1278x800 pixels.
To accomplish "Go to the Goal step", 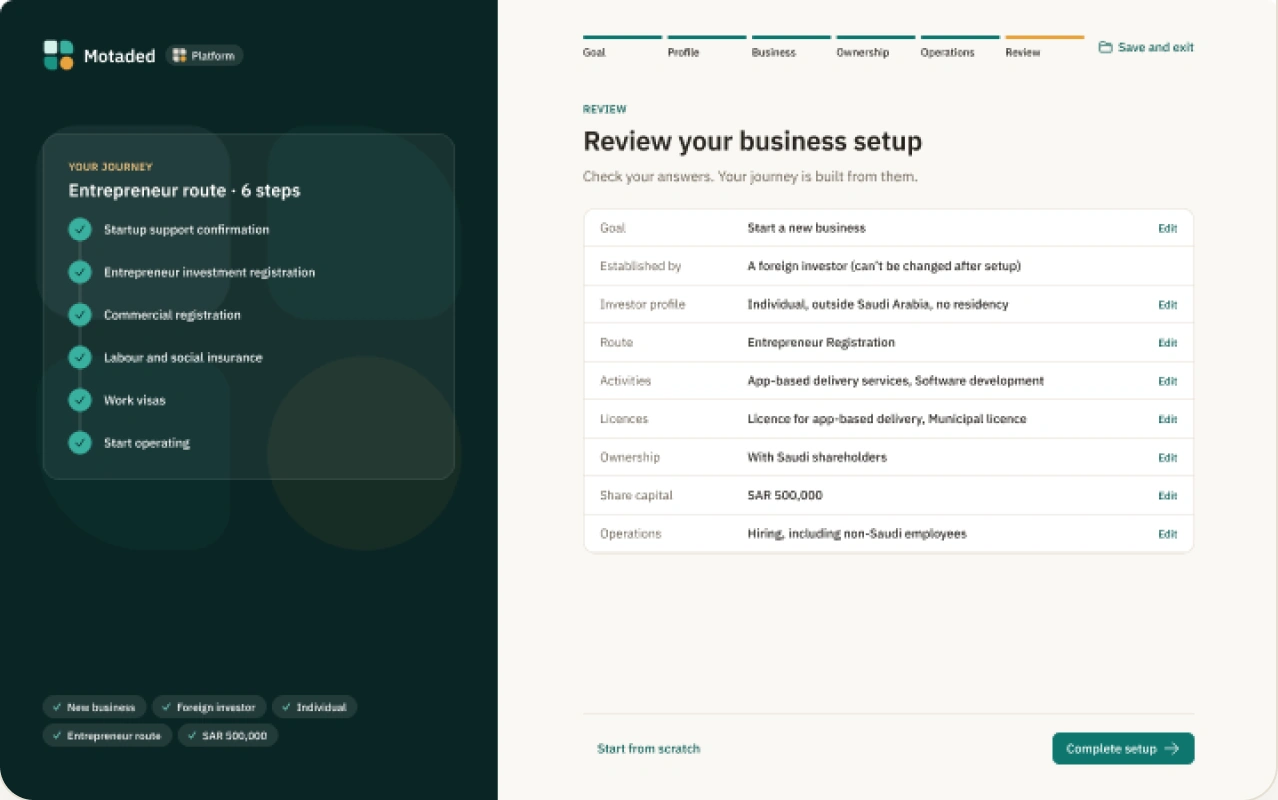I will [622, 46].
